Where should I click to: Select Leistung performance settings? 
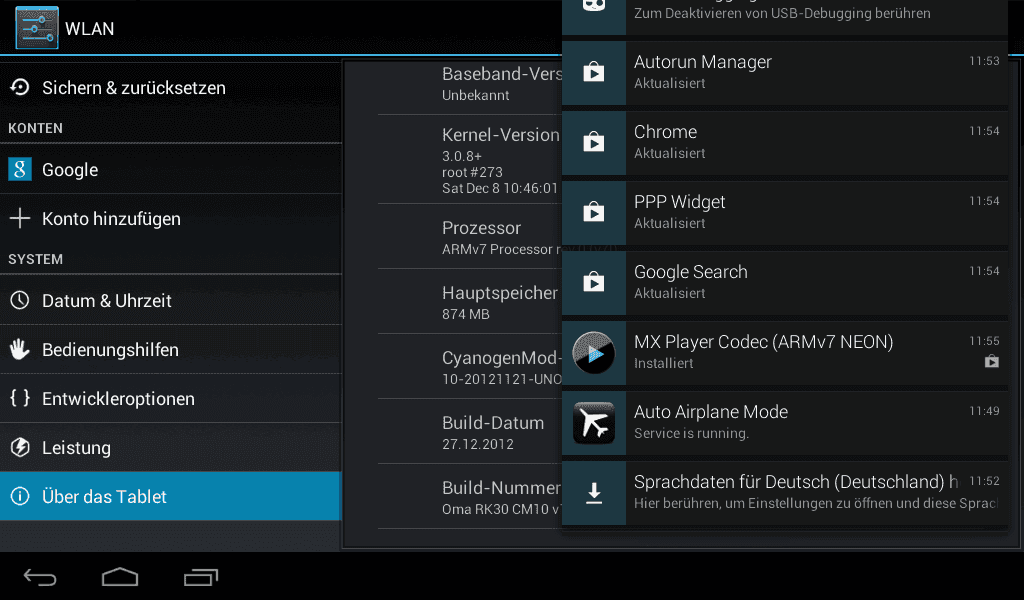[170, 447]
